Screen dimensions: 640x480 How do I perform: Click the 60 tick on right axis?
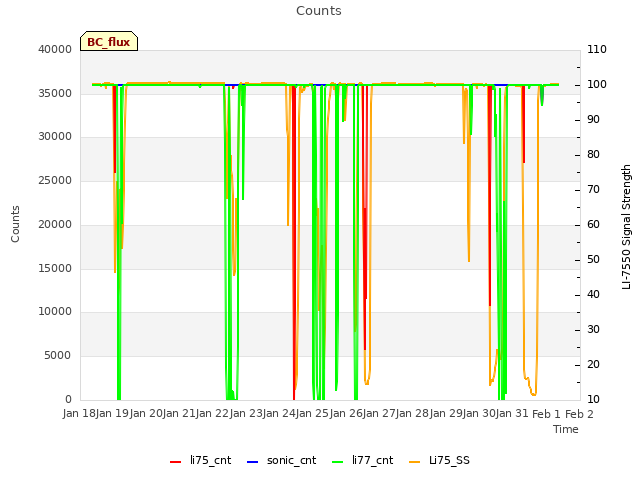tap(593, 224)
